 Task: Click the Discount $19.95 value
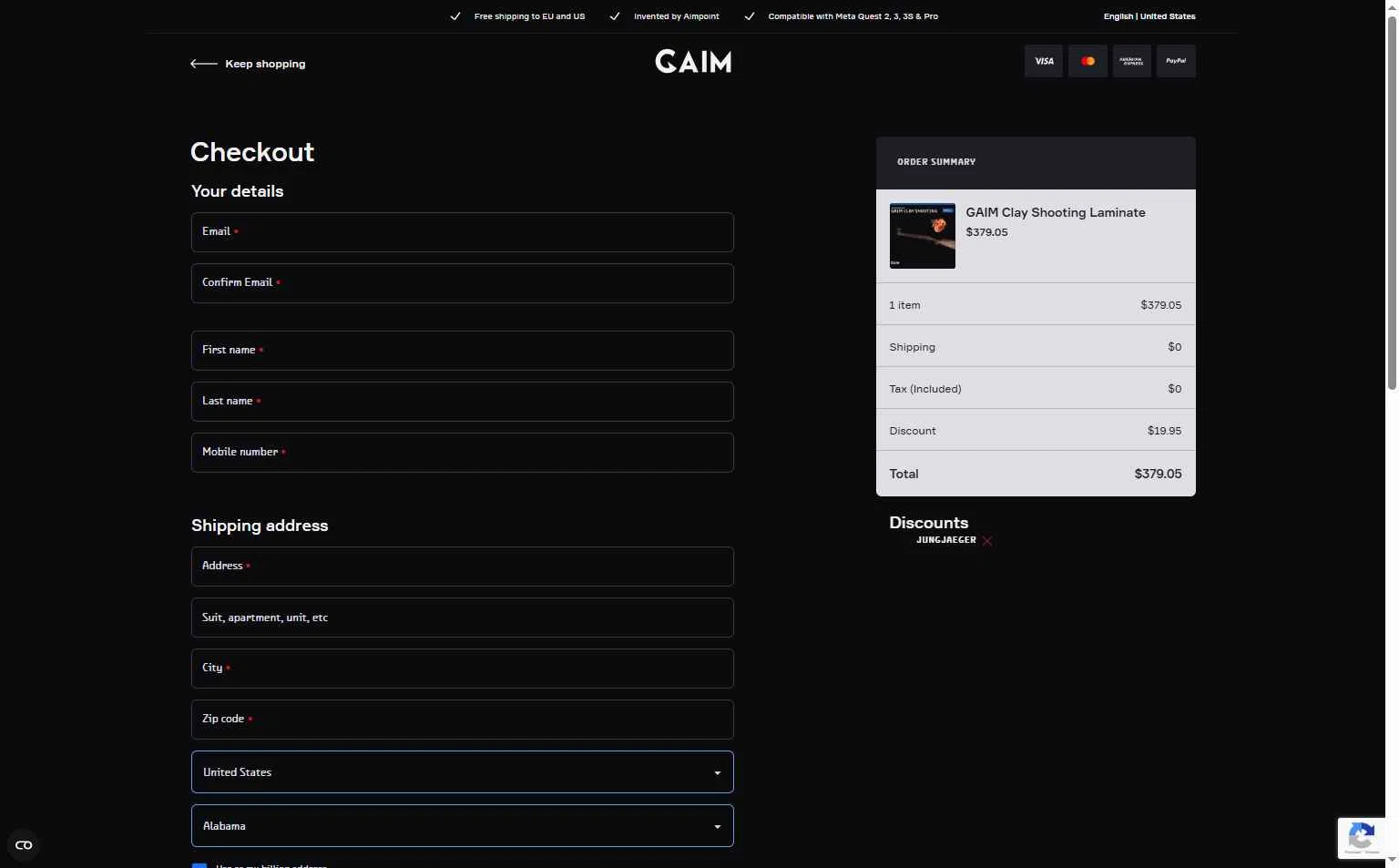1164,431
